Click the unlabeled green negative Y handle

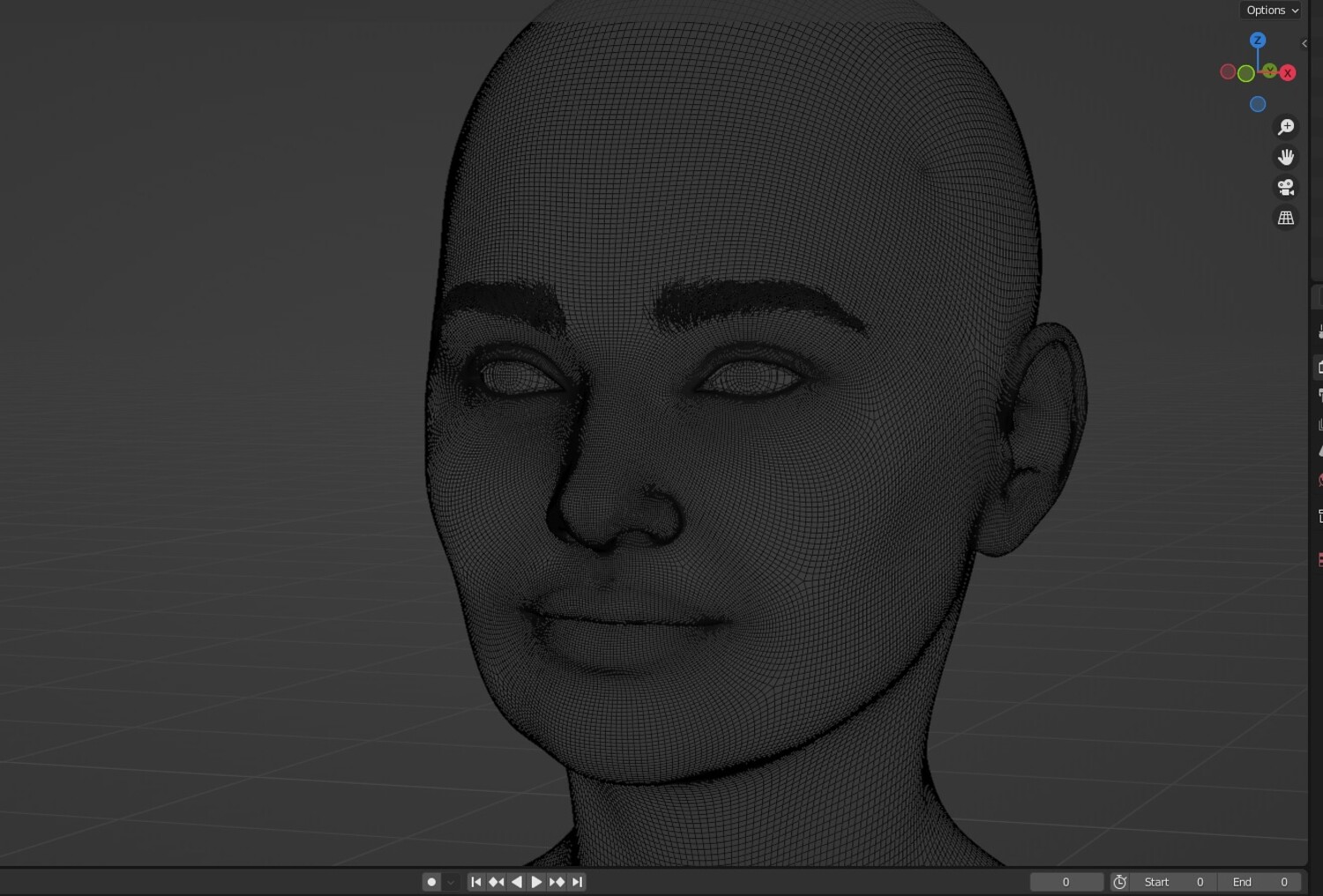[x=1246, y=74]
